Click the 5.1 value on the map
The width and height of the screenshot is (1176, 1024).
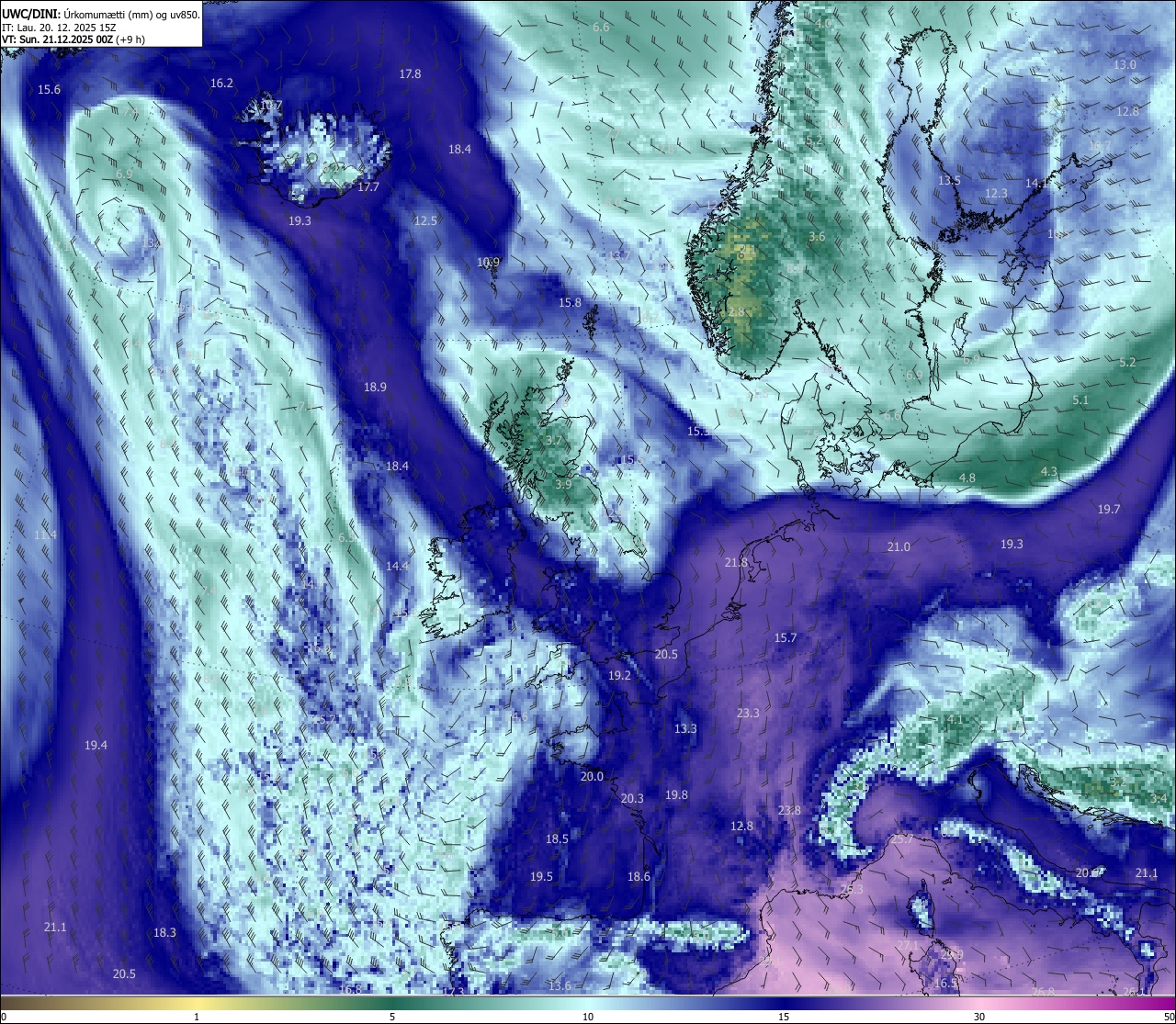1080,400
